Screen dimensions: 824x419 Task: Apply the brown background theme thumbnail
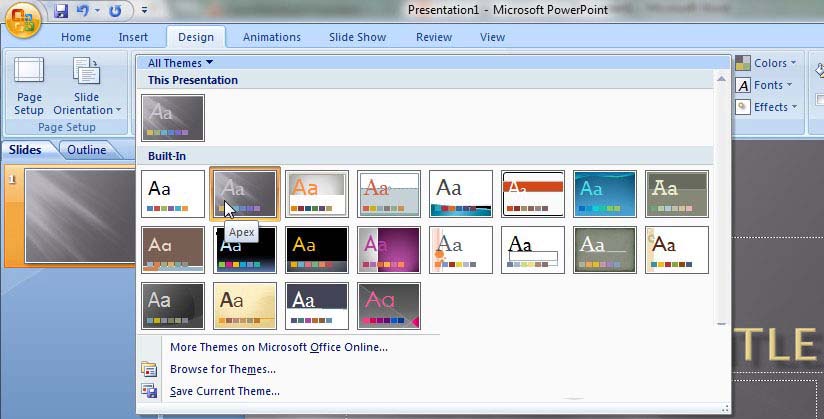coord(173,250)
